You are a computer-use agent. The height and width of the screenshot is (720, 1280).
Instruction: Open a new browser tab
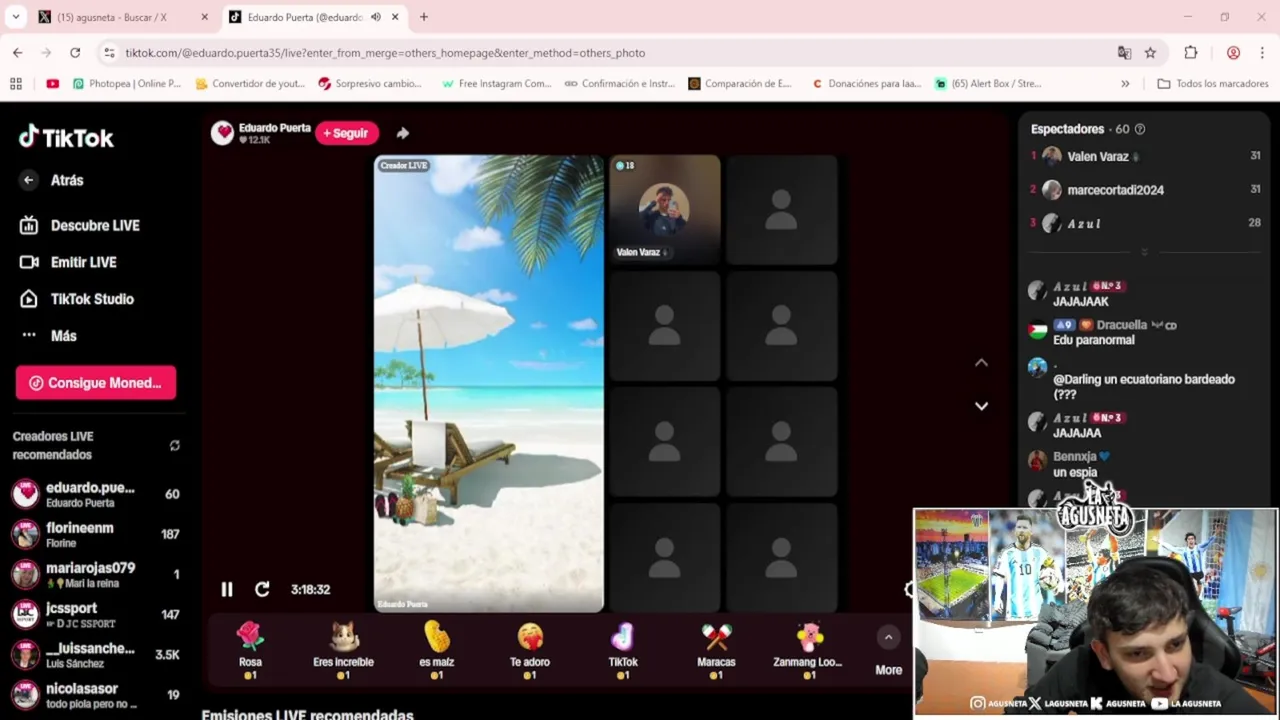tap(424, 17)
